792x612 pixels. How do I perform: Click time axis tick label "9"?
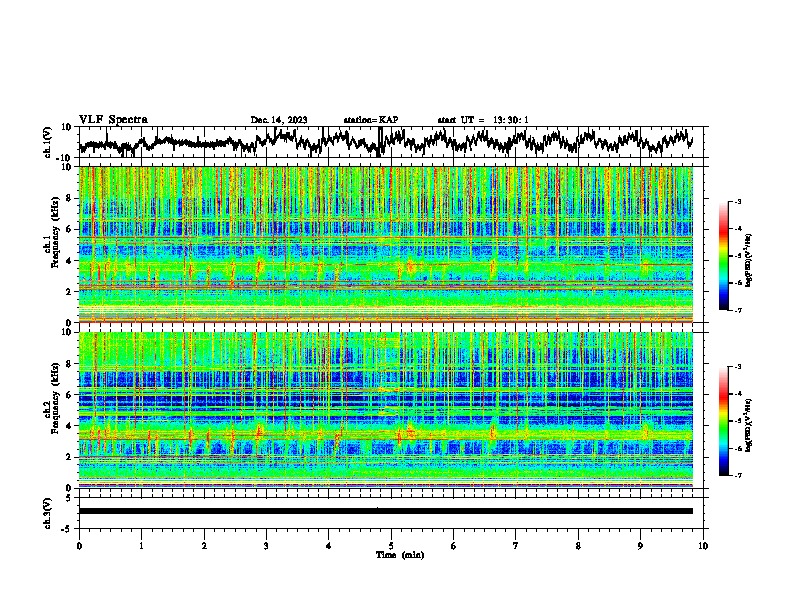tap(640, 546)
